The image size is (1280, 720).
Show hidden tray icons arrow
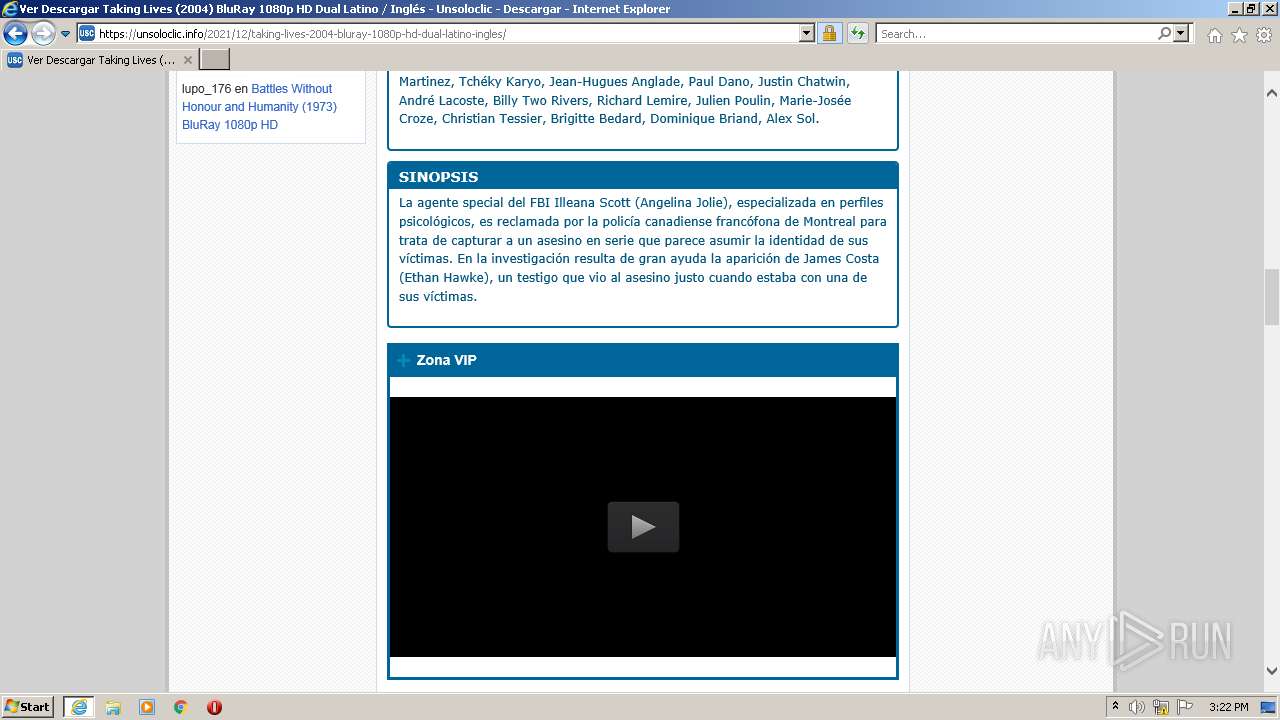click(1115, 707)
